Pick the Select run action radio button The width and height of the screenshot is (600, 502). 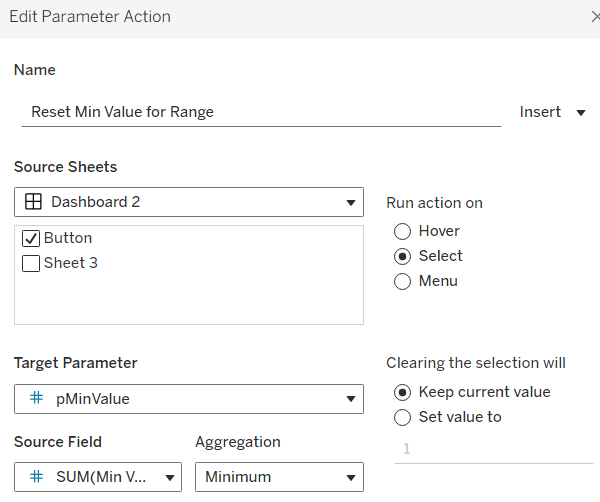403,256
